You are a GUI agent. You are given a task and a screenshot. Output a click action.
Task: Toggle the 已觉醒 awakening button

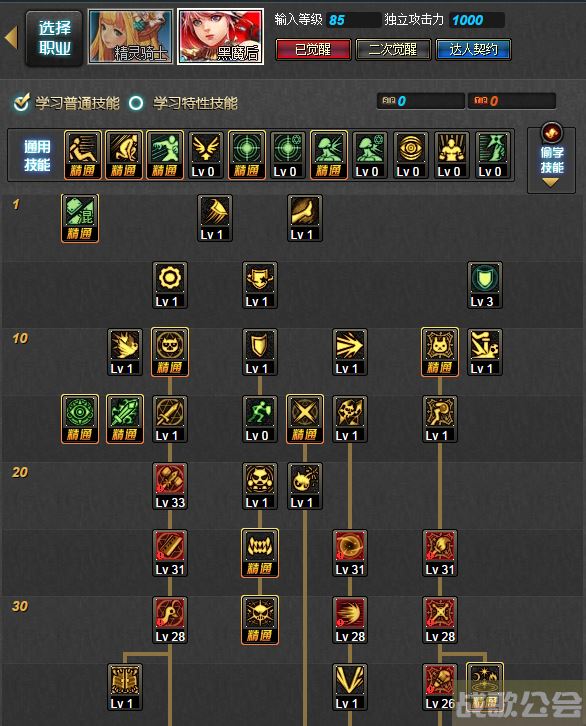click(x=313, y=50)
